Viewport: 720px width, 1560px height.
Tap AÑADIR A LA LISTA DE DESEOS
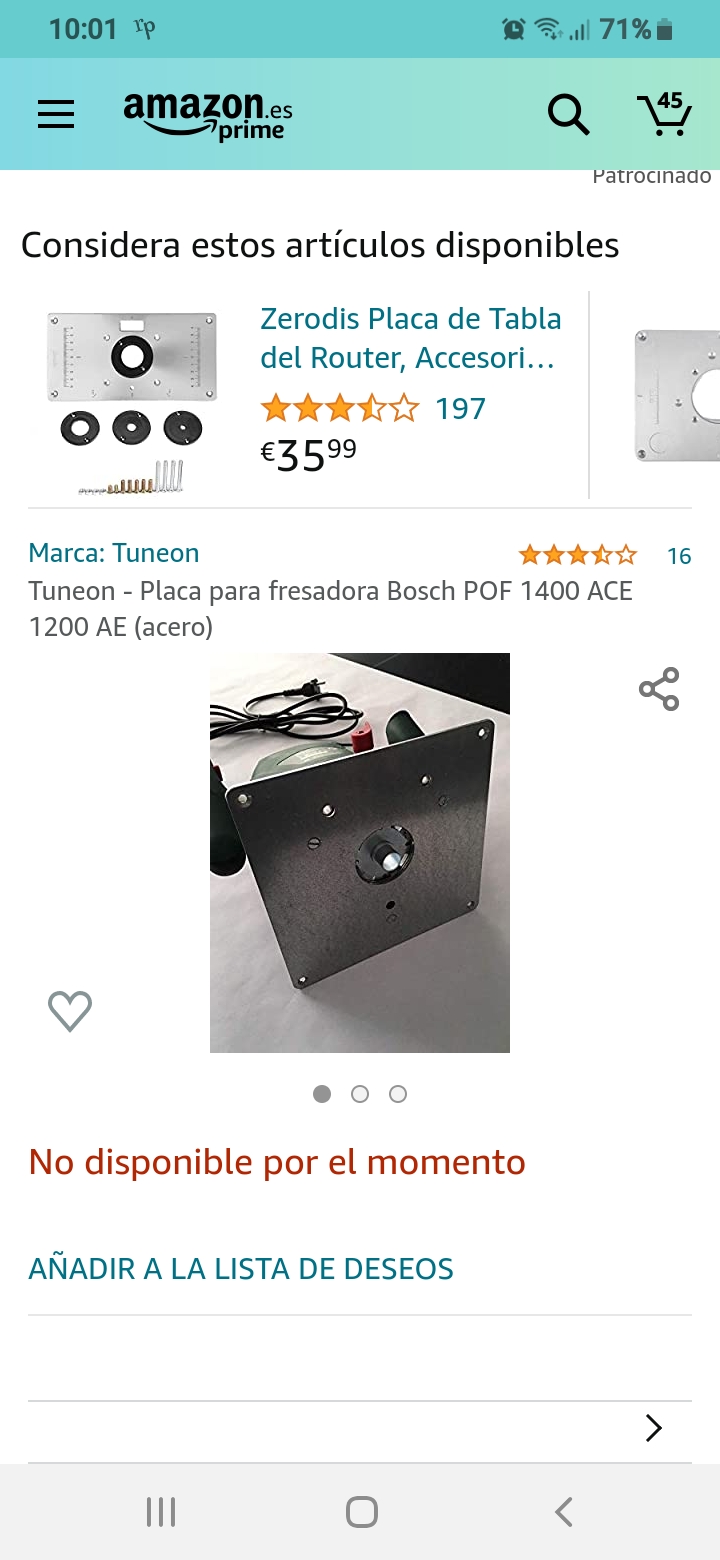pos(241,1269)
